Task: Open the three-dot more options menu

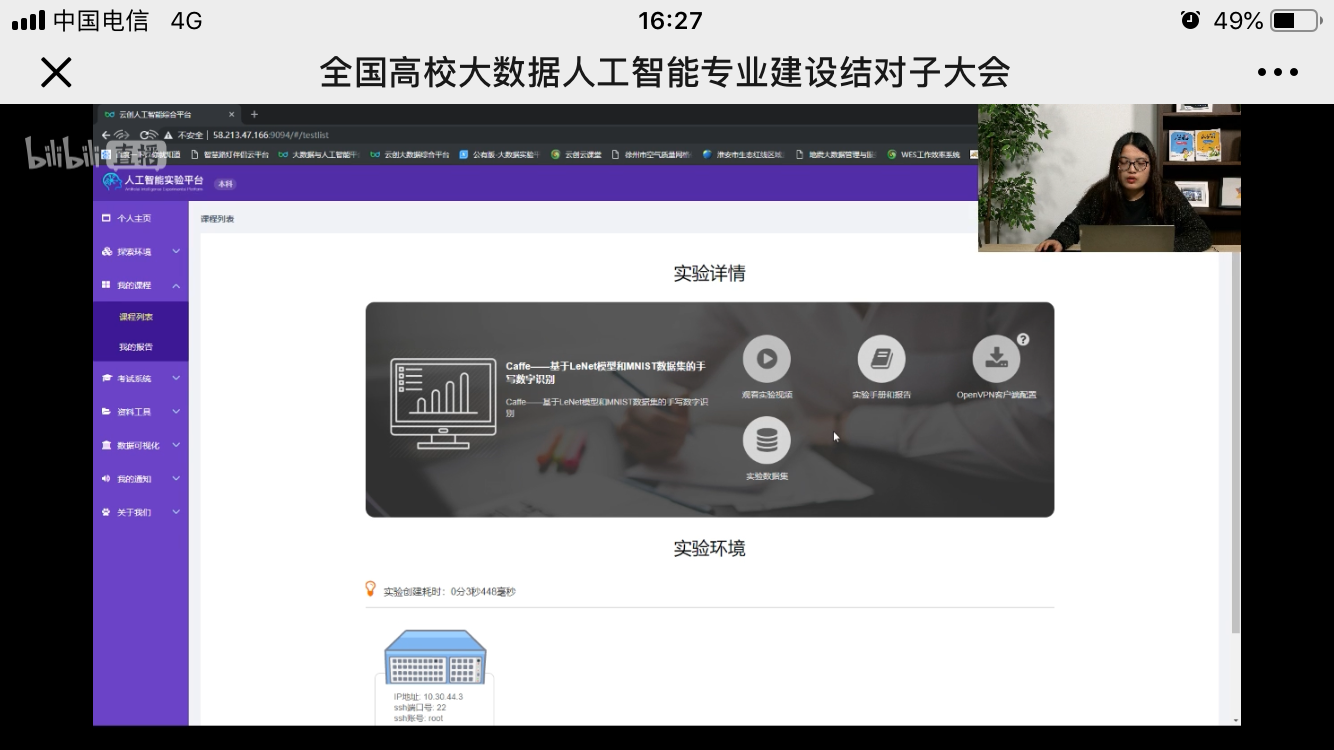Action: pyautogui.click(x=1277, y=72)
